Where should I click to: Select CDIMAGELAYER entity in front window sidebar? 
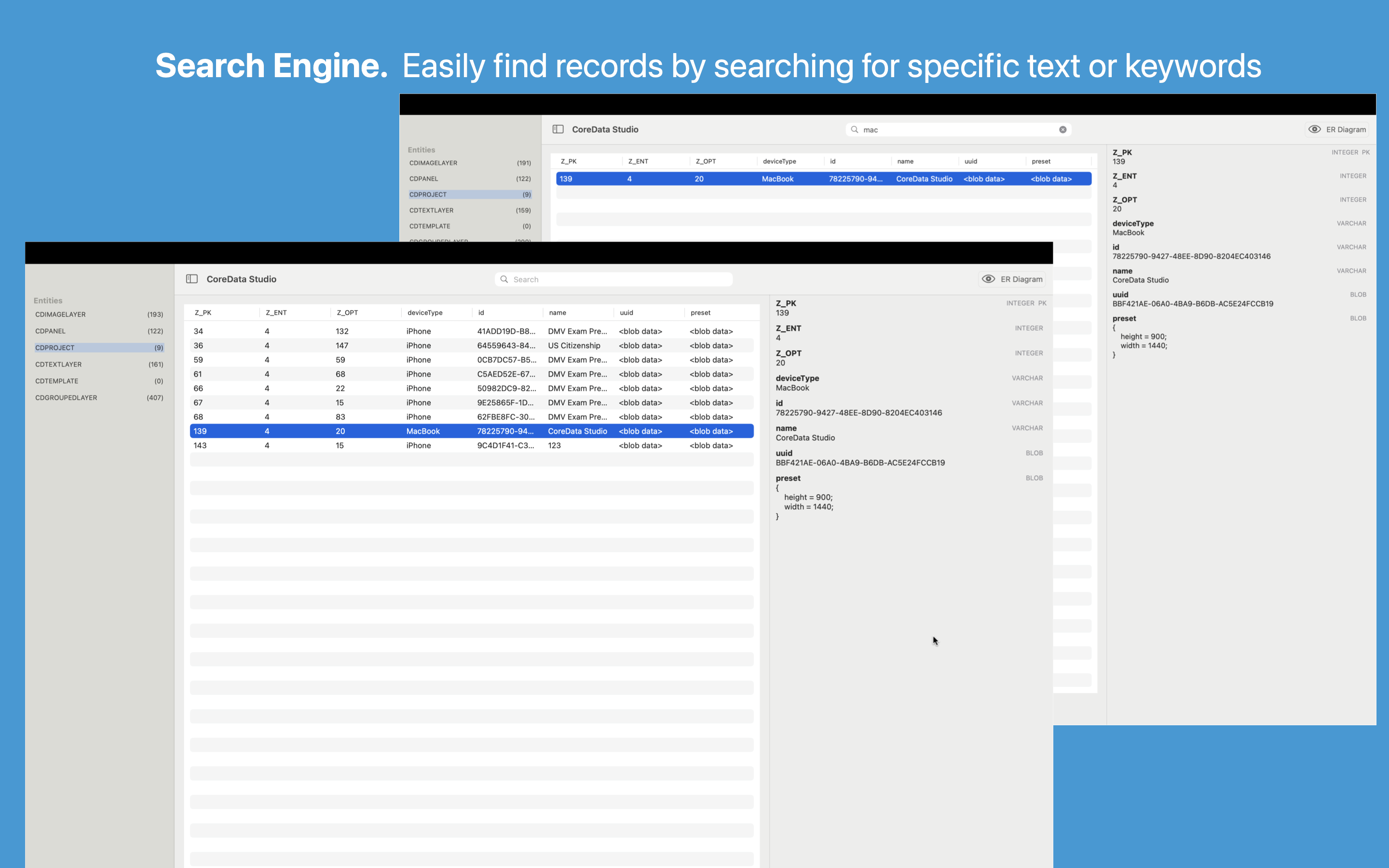(99, 314)
